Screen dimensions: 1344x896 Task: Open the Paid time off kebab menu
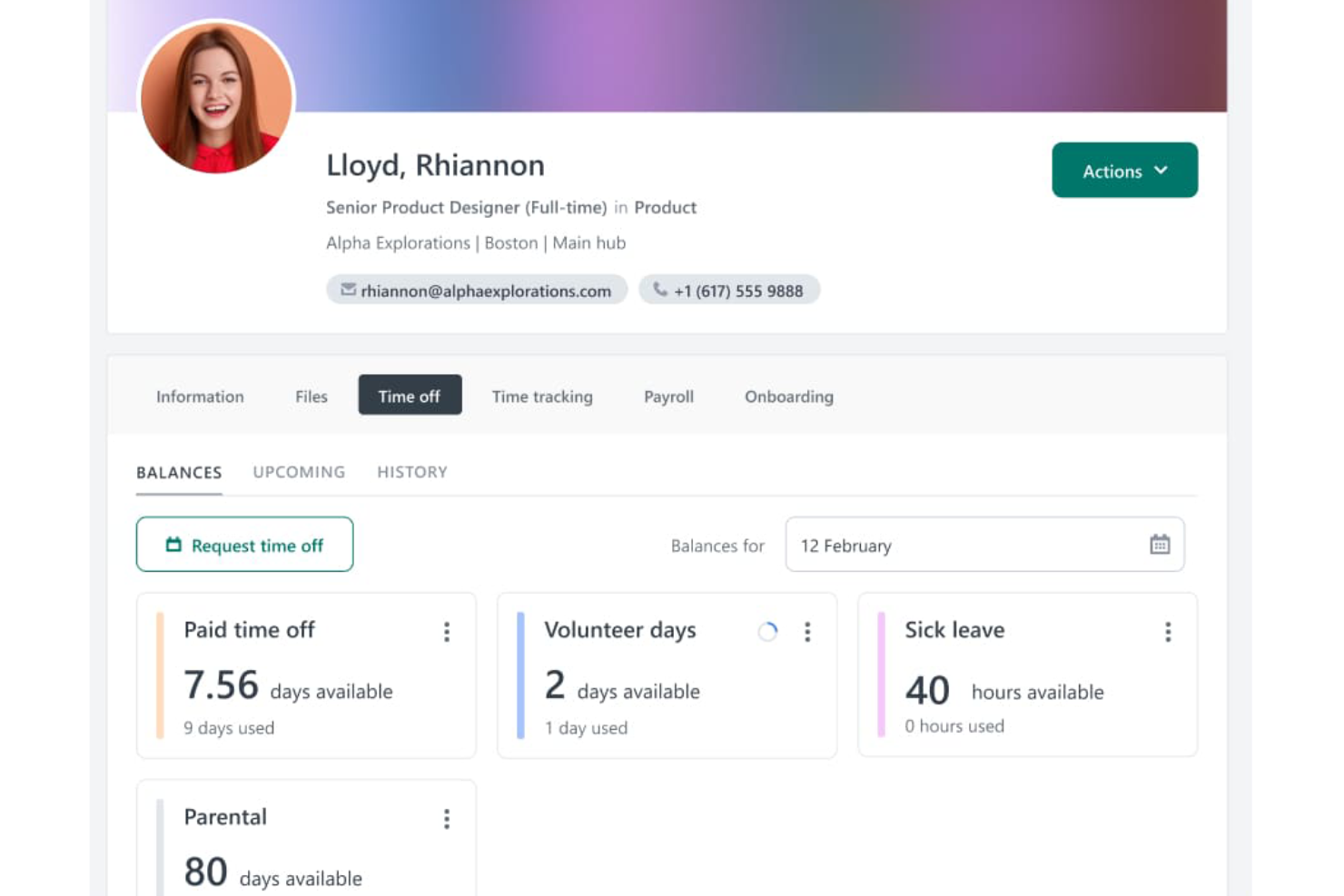447,632
